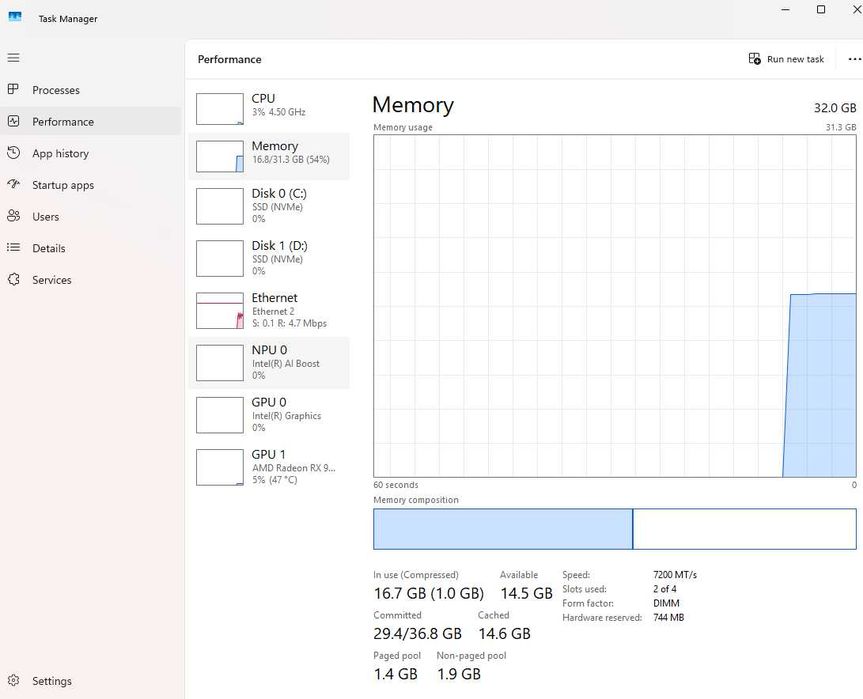Click the Memory composition bar
Screen dimensions: 863x699
[614, 529]
